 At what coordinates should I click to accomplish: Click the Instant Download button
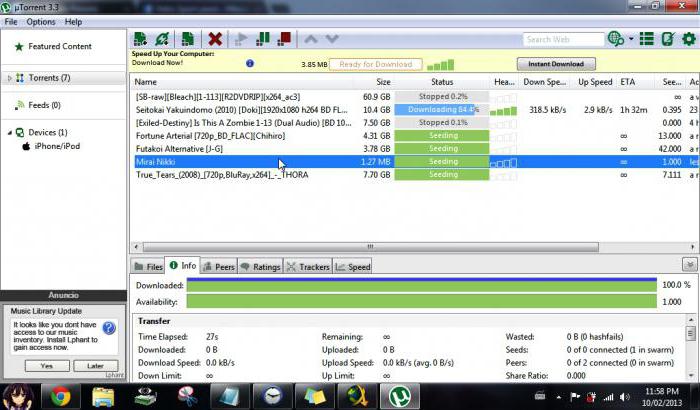[556, 64]
